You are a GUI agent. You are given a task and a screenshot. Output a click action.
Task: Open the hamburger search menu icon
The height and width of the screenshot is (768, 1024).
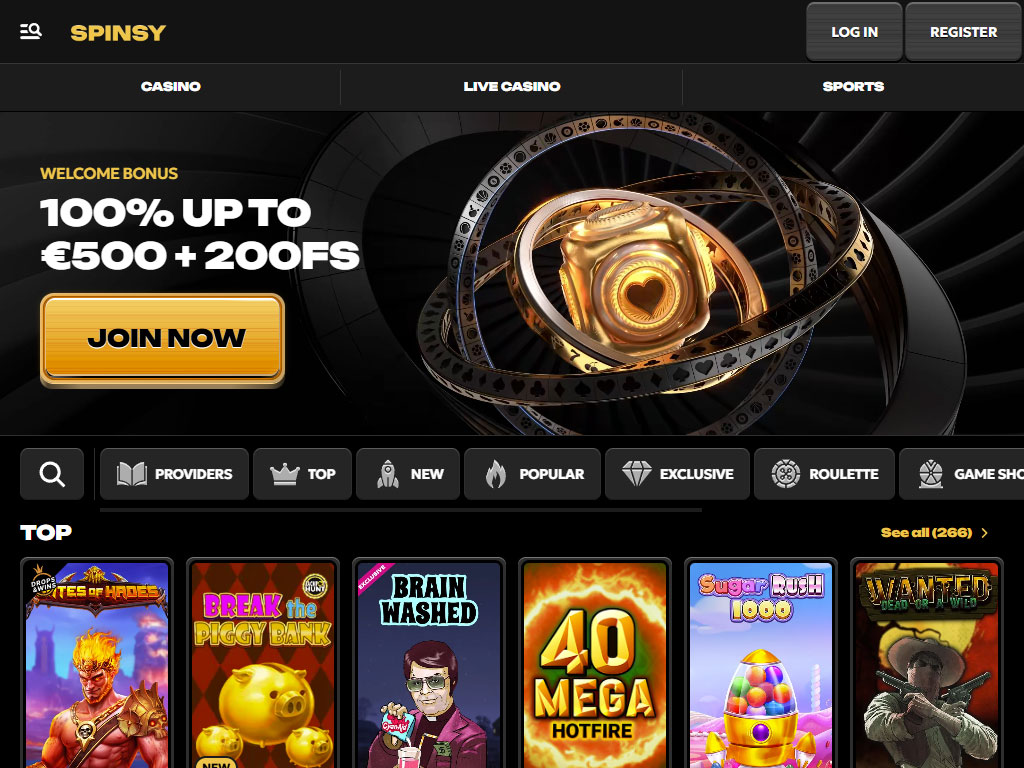31,31
